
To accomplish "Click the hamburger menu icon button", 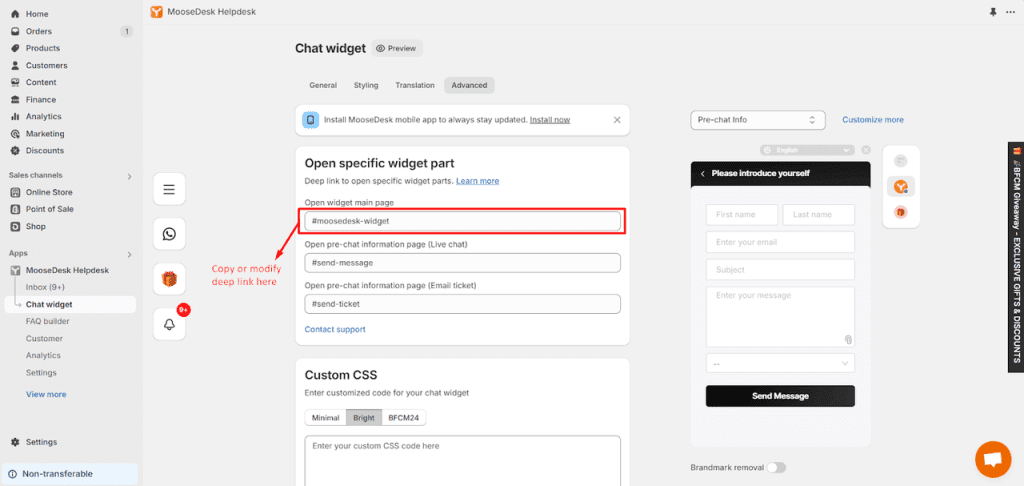I will click(169, 189).
